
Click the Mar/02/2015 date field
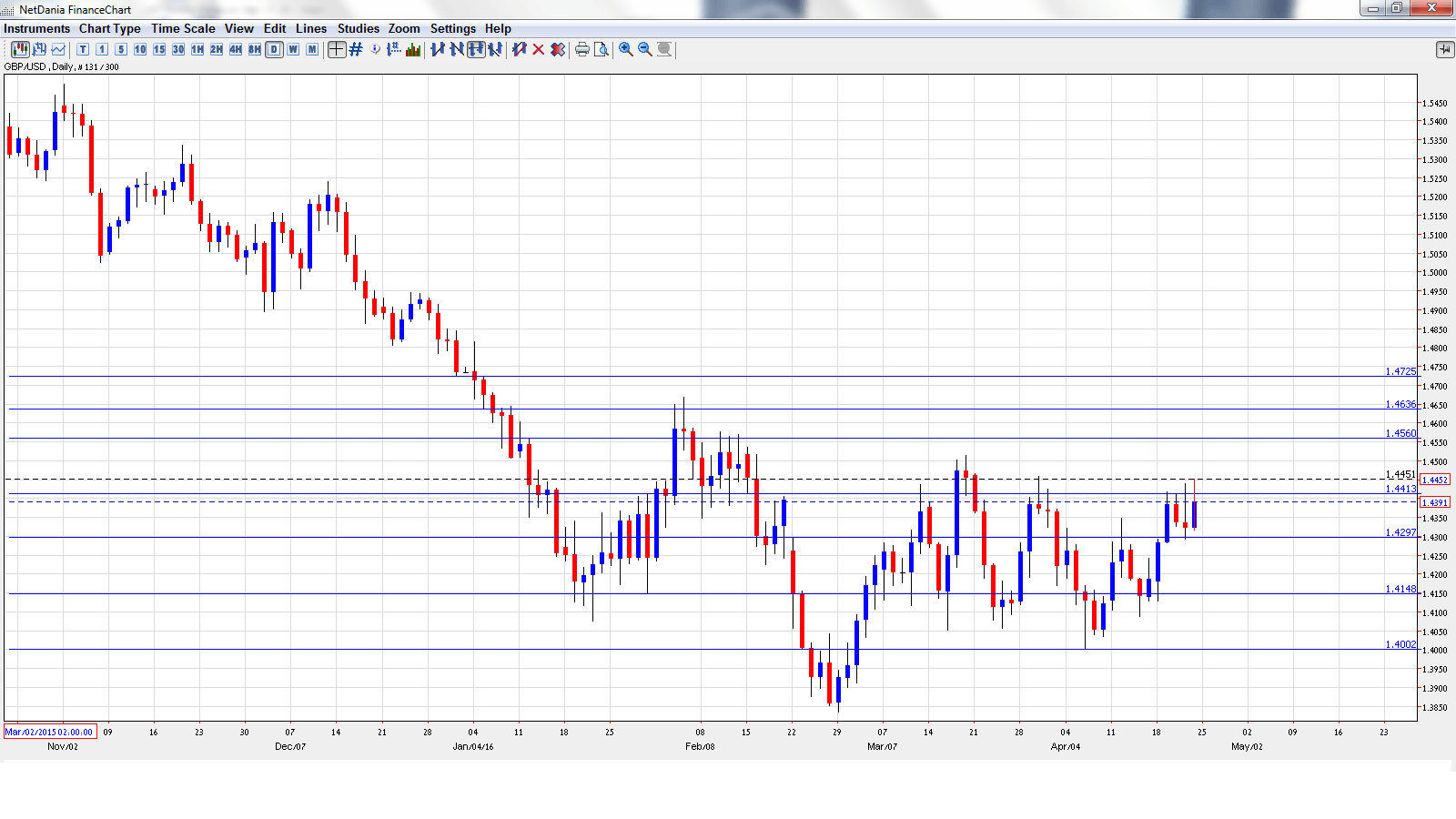click(49, 732)
